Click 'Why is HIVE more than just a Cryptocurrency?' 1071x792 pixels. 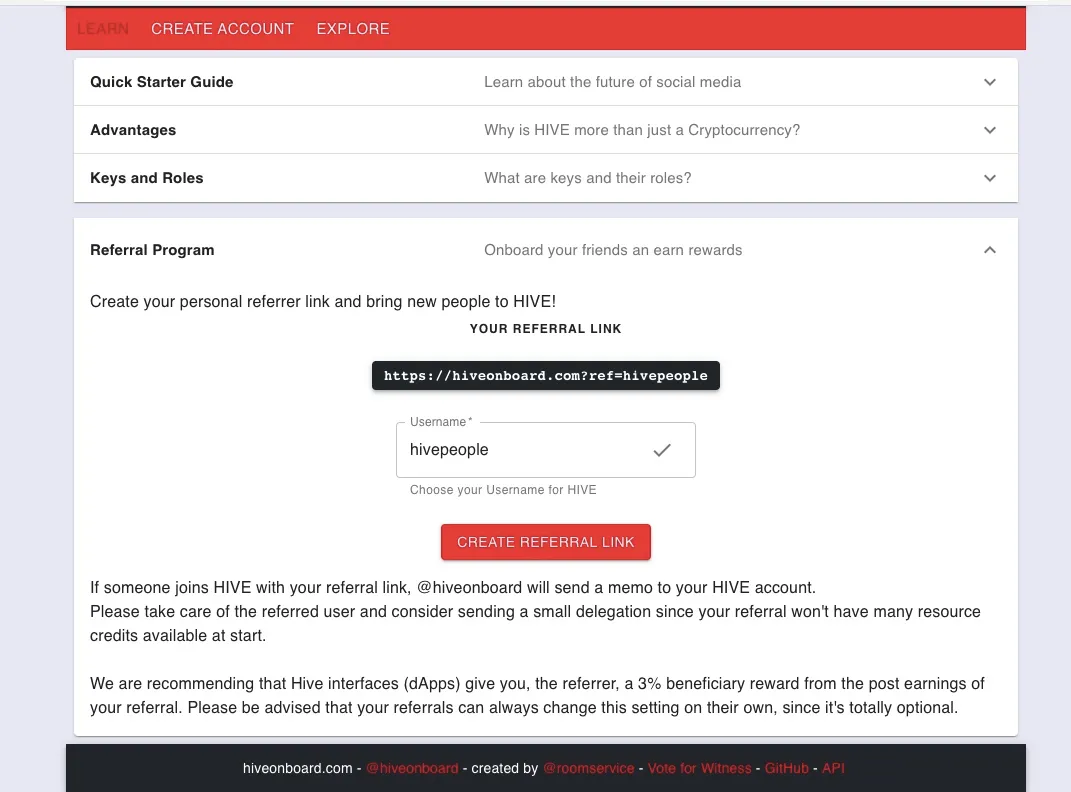tap(641, 130)
